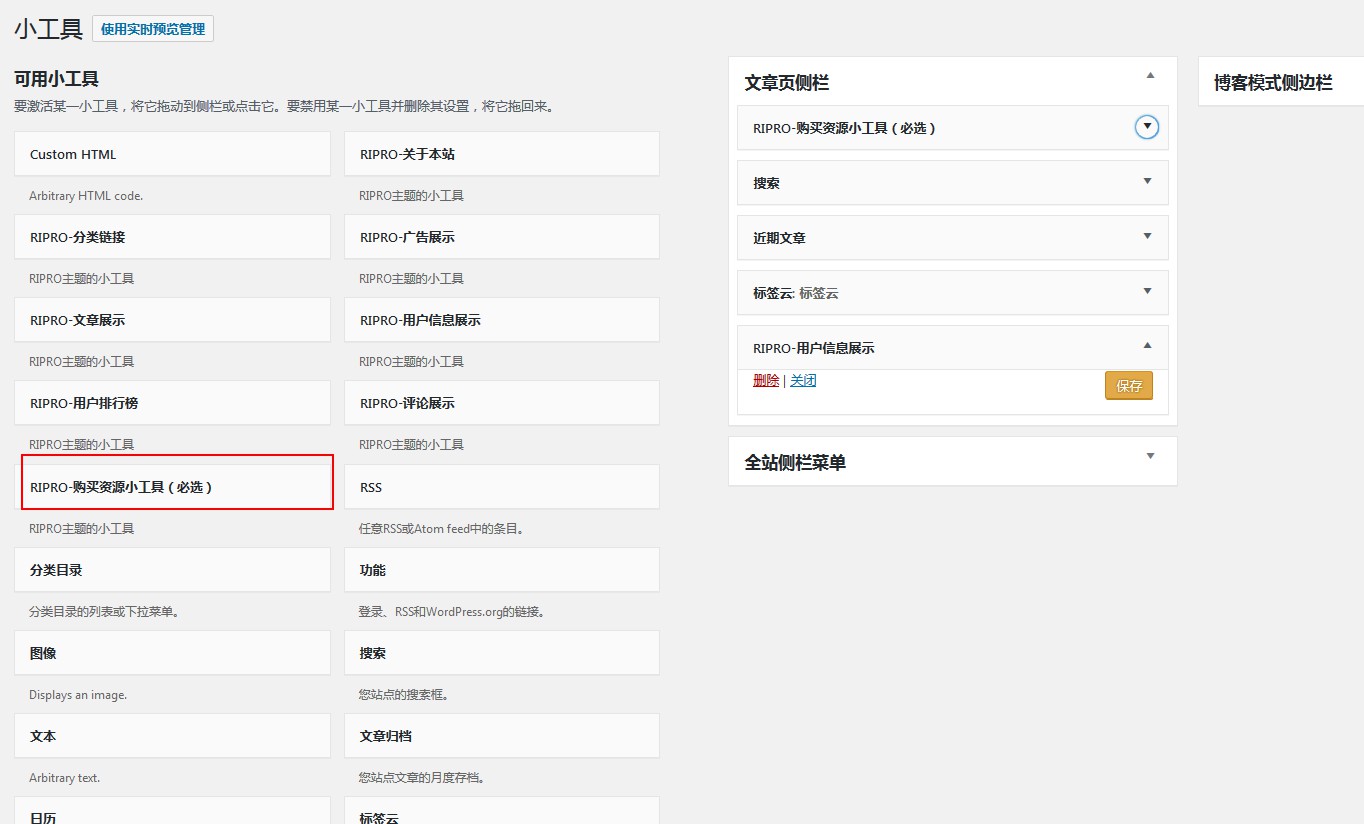The width and height of the screenshot is (1364, 824).
Task: Click 'Displays an image.' description
Action: (x=78, y=695)
